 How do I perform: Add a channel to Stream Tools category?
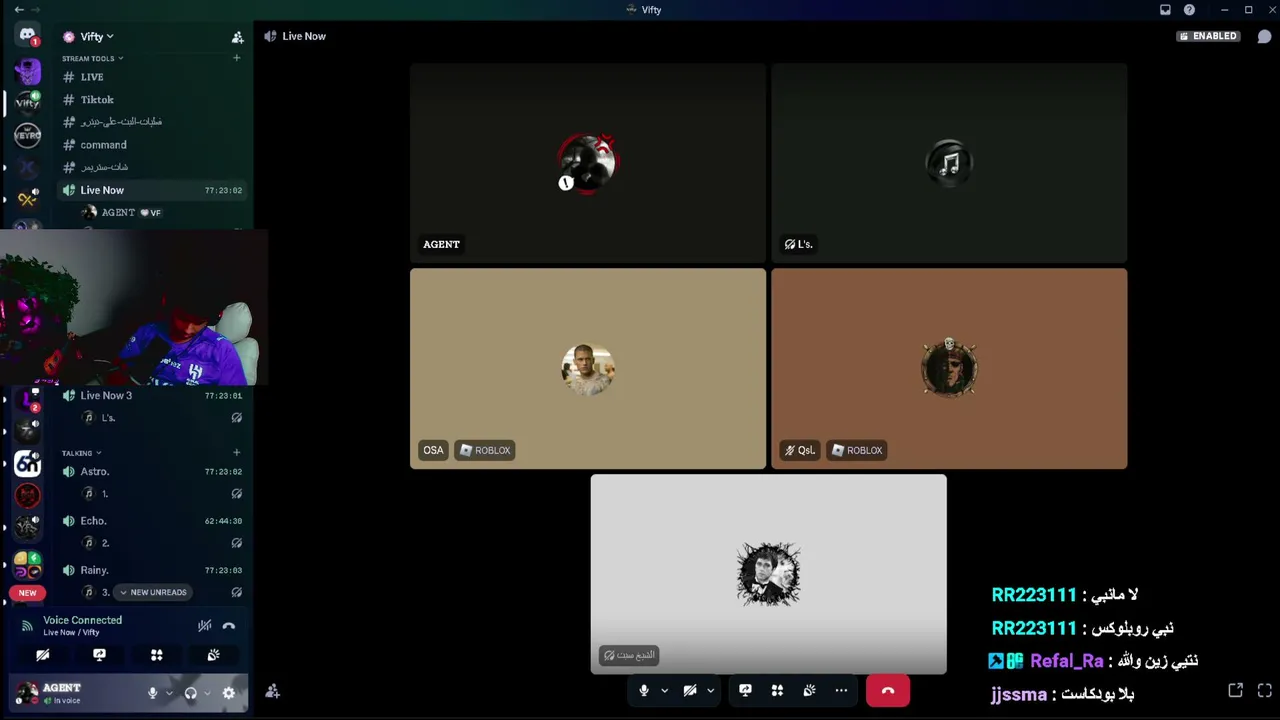pos(237,58)
